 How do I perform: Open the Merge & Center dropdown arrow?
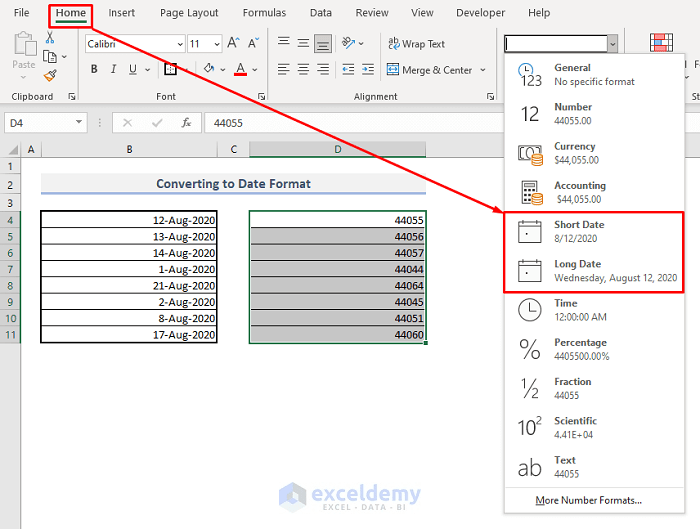pos(483,70)
